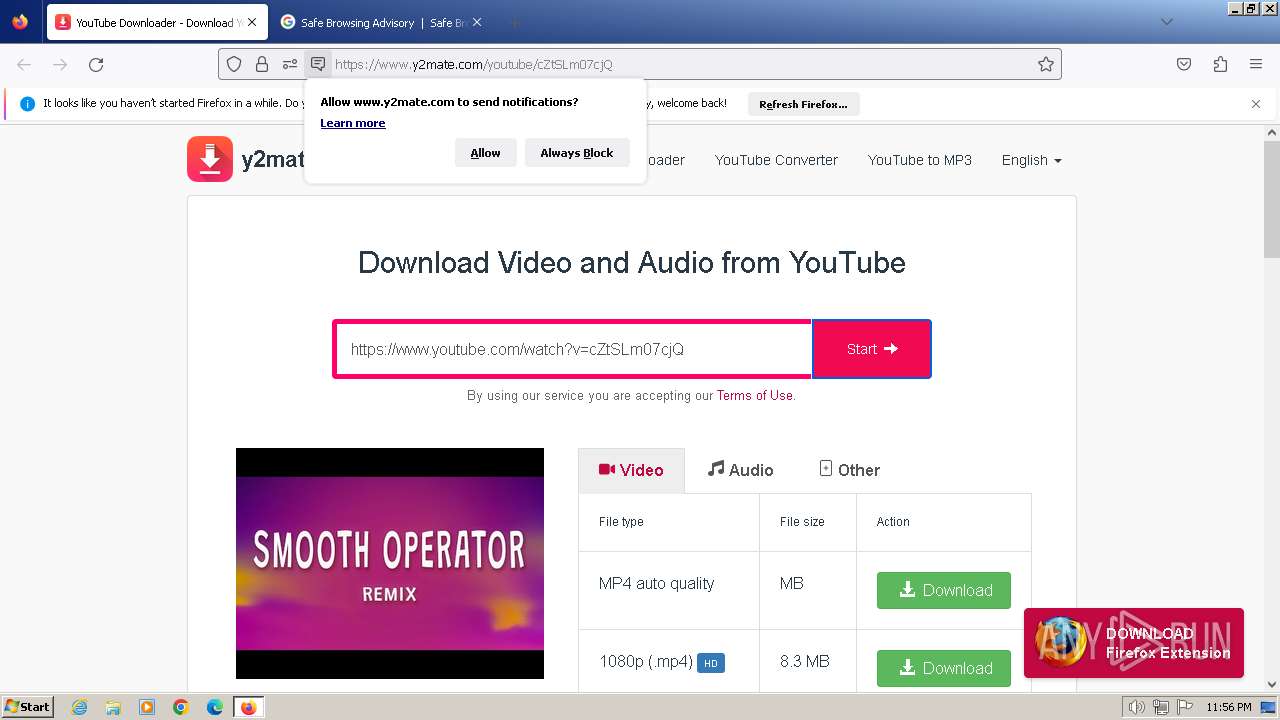
Task: Expand the list all tabs chevron
Action: pos(1167,22)
